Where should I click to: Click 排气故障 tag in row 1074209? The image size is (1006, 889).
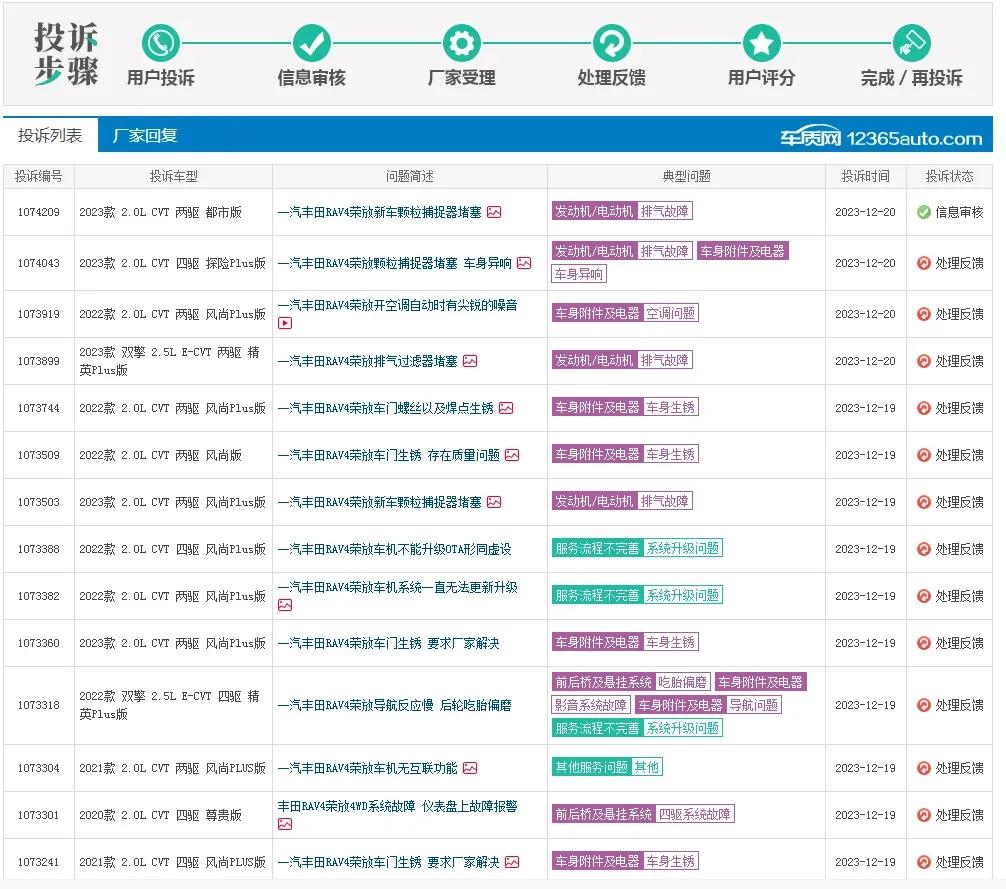(x=665, y=211)
